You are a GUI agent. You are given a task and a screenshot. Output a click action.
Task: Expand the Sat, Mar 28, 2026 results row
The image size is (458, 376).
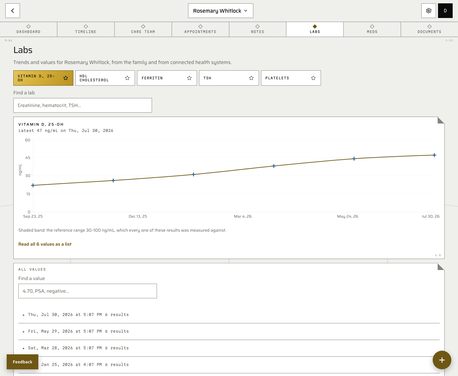click(x=229, y=348)
